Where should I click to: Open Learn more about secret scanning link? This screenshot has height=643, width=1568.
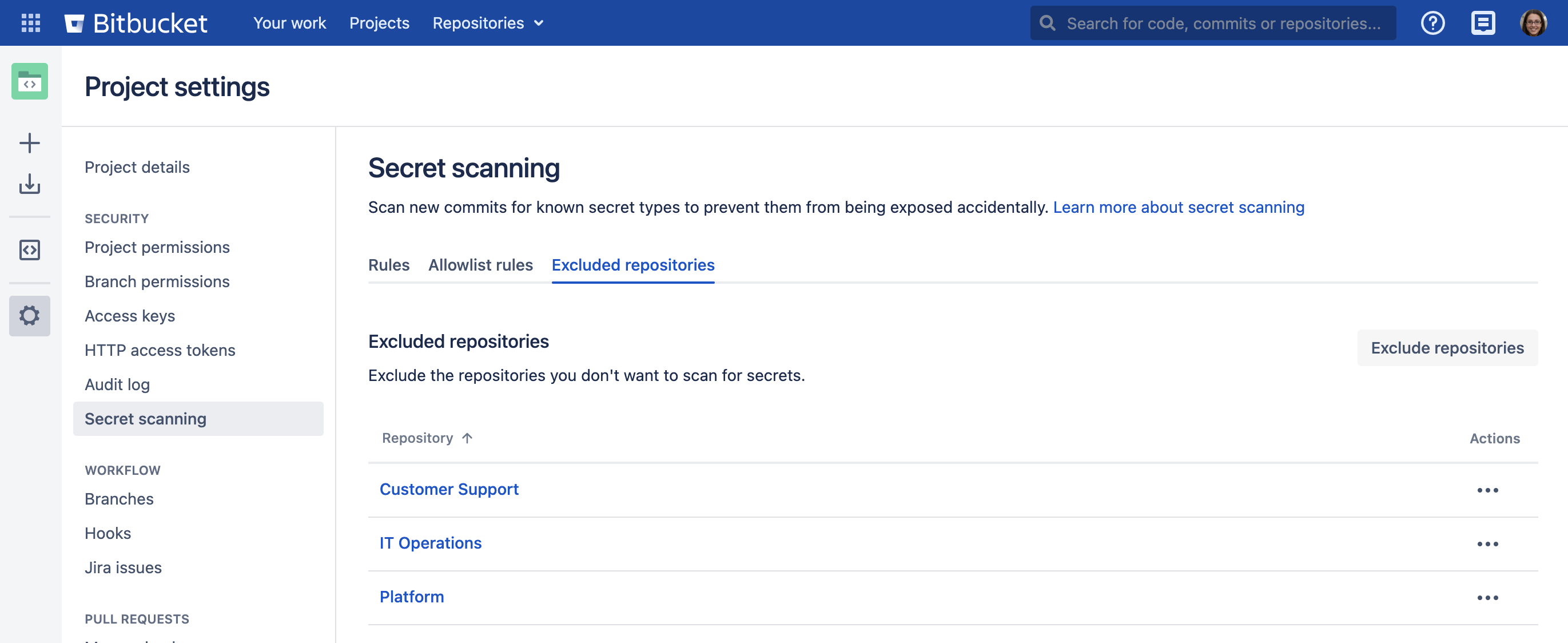[x=1179, y=207]
